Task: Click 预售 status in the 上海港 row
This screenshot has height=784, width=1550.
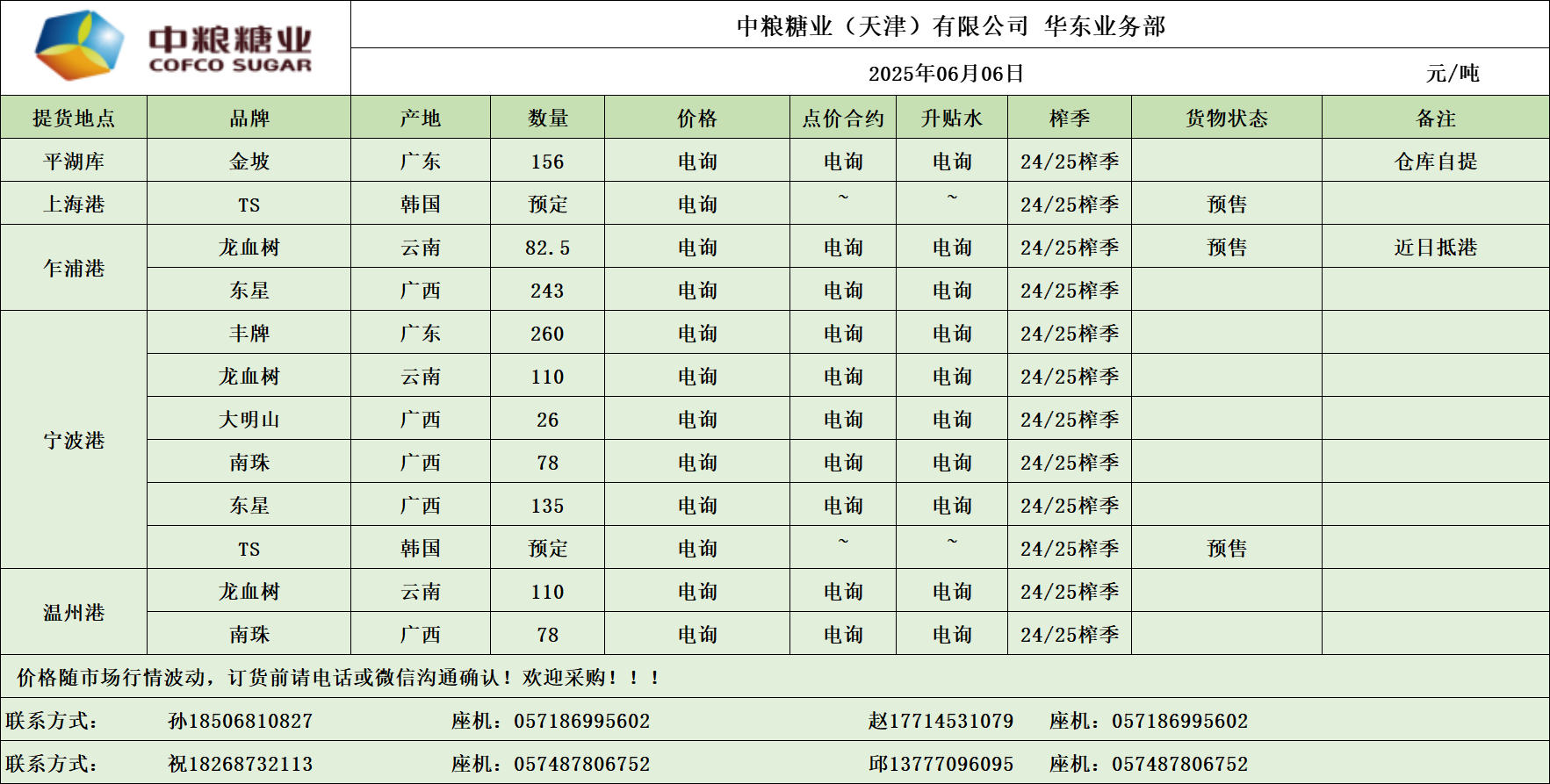Action: (x=1227, y=204)
